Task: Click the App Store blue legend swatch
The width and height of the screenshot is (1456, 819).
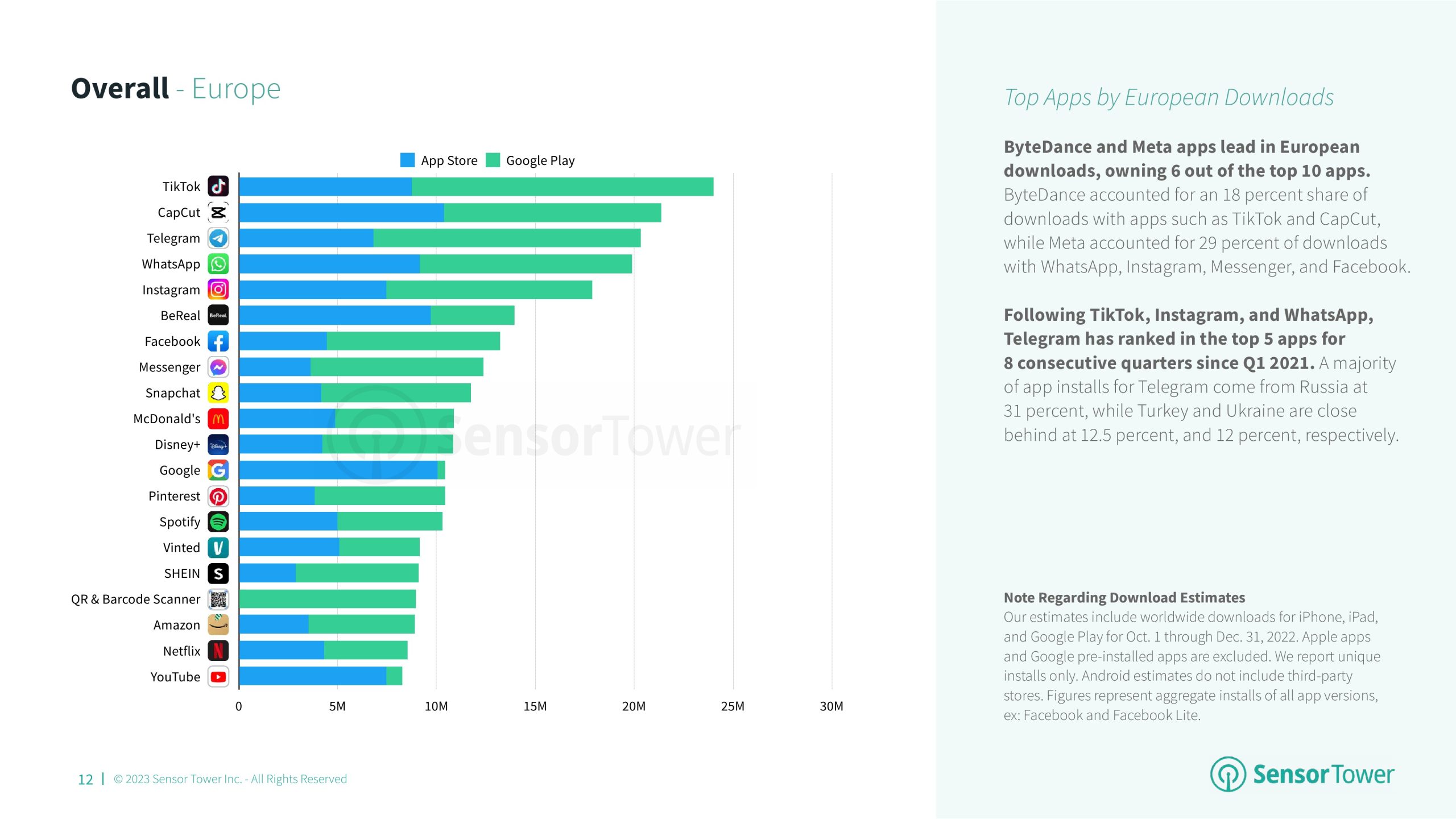Action: coord(407,160)
